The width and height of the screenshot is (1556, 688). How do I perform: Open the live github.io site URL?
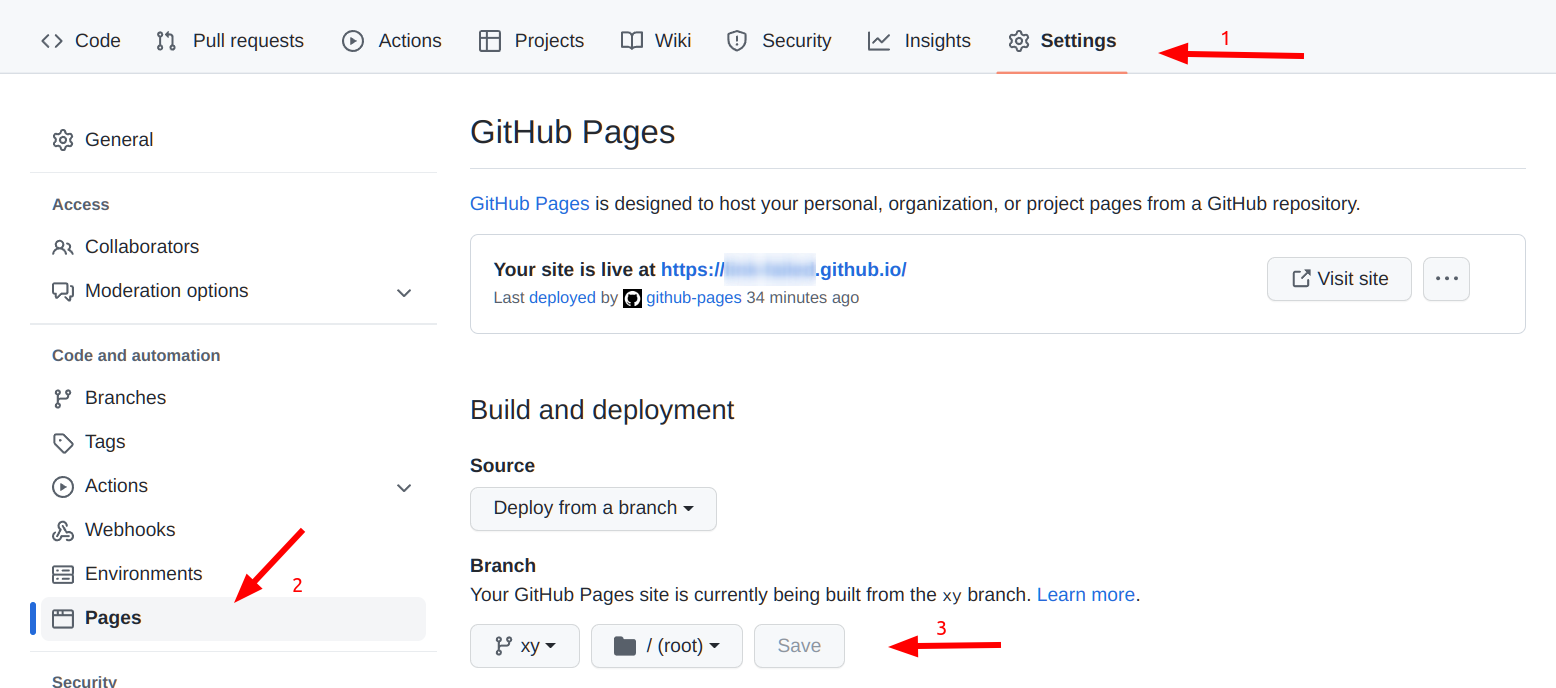point(784,269)
